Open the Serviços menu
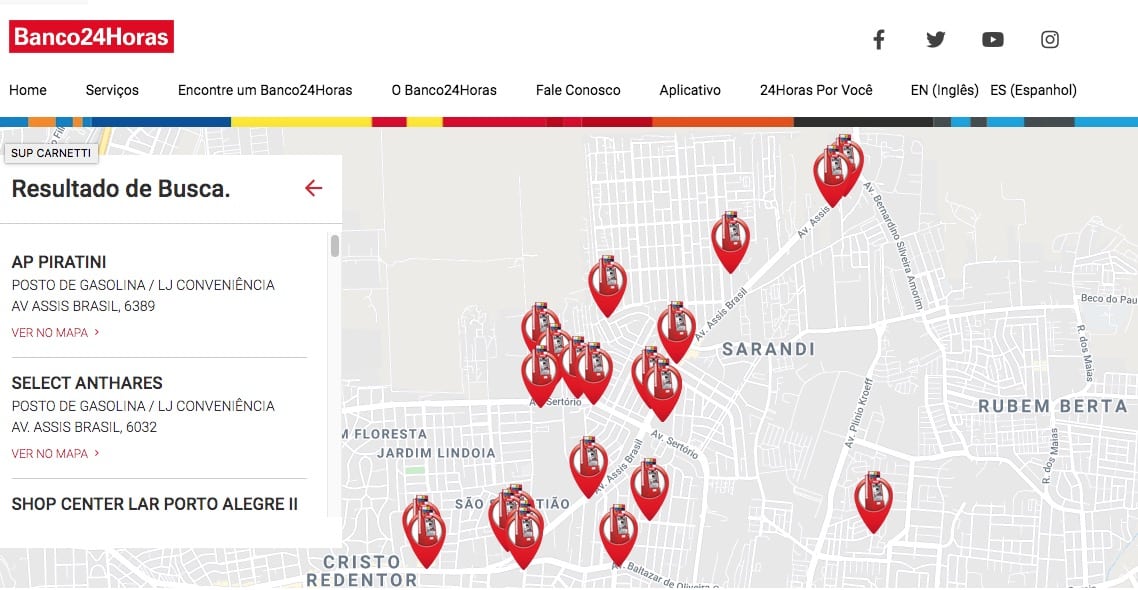 coord(112,90)
